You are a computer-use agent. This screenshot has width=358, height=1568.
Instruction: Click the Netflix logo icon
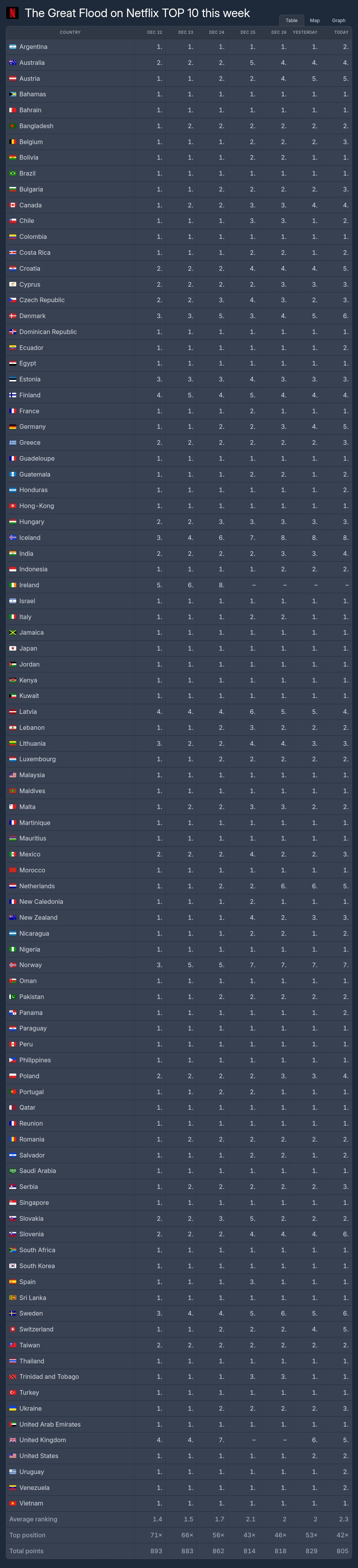(x=12, y=13)
